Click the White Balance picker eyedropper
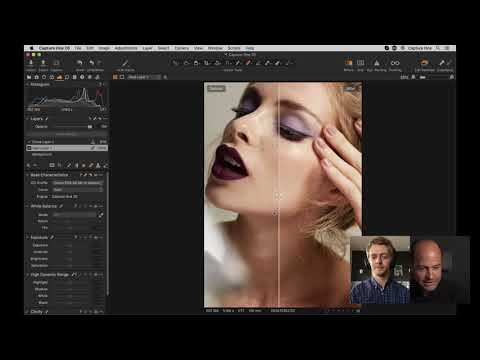Image resolution: width=480 pixels, height=360 pixels. pos(100,215)
